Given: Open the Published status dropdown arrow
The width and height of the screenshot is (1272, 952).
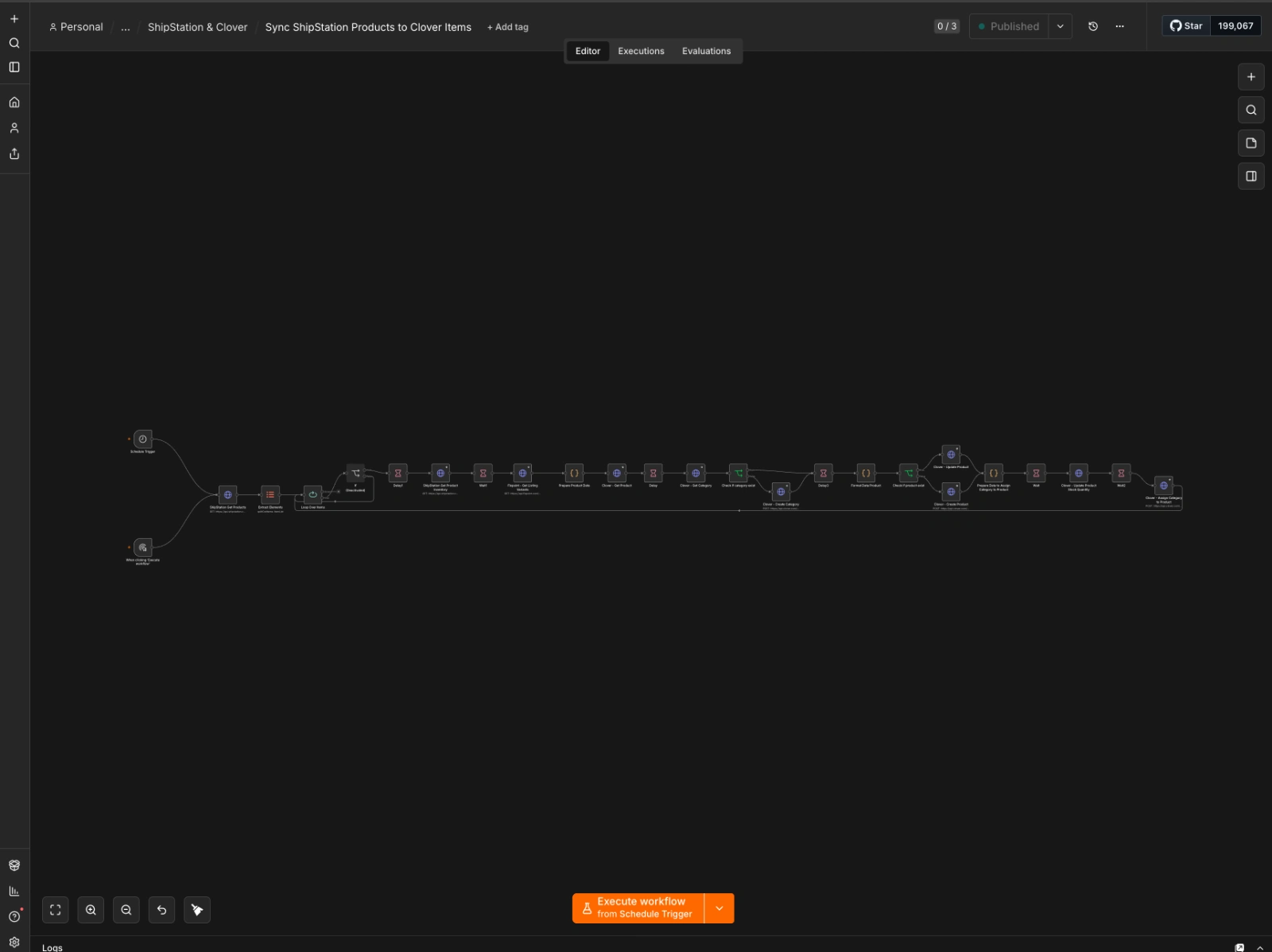Looking at the screenshot, I should (1061, 26).
